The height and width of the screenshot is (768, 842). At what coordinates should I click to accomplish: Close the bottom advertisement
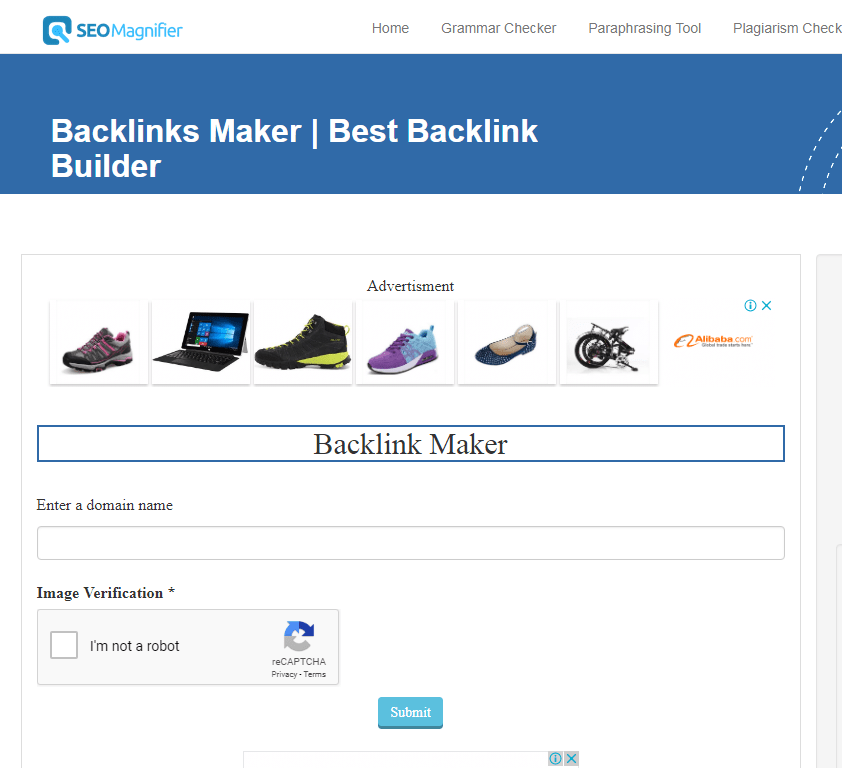pos(571,758)
